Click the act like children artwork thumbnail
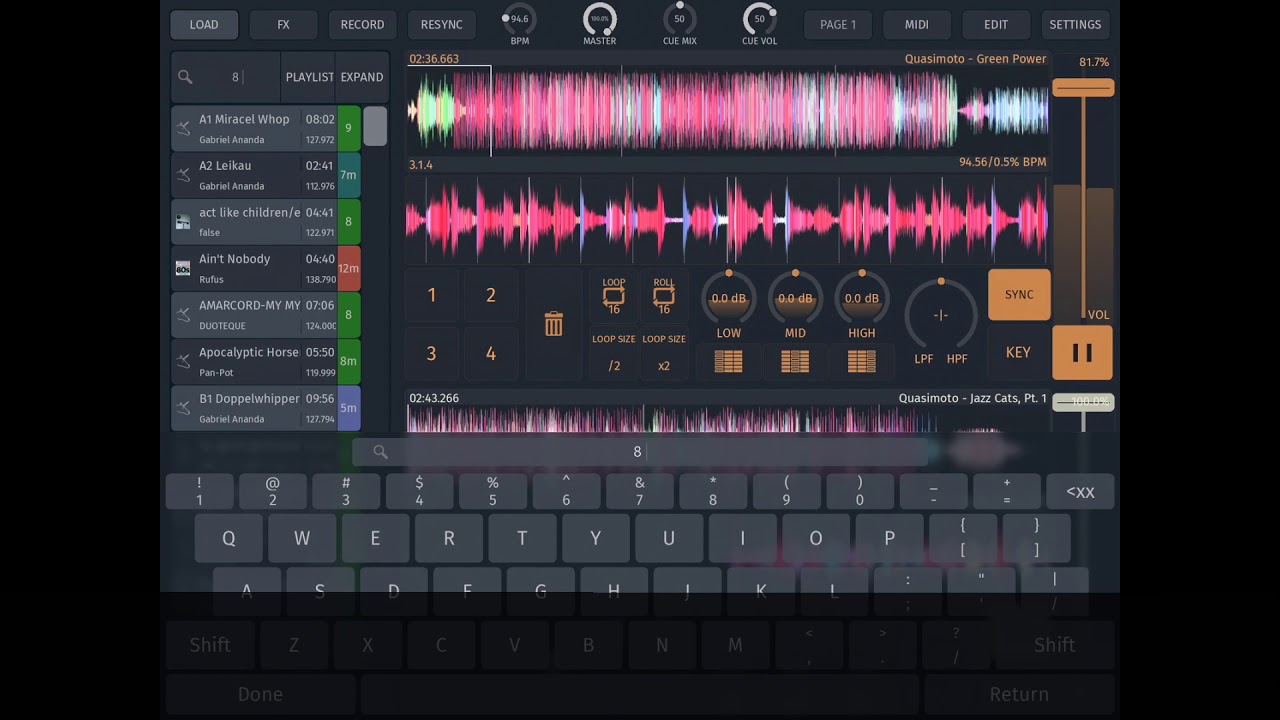Screen dimensions: 1280x720 pos(183,222)
